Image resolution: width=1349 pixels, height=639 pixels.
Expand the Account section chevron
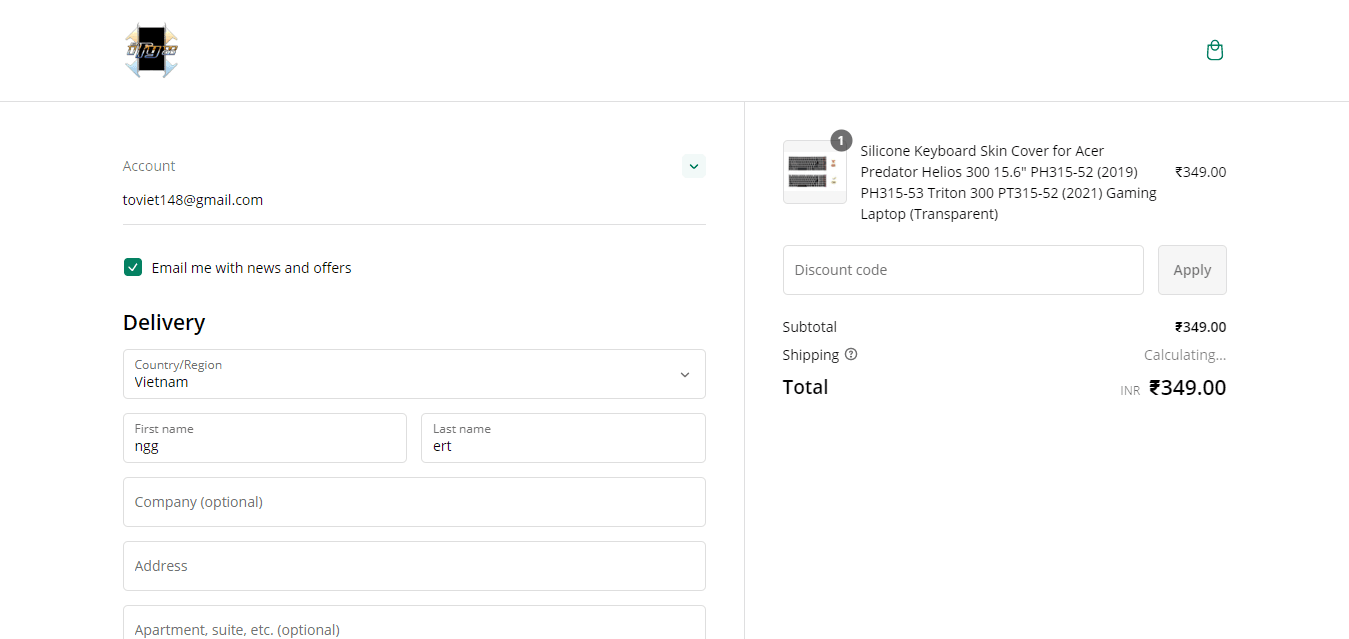pos(694,166)
